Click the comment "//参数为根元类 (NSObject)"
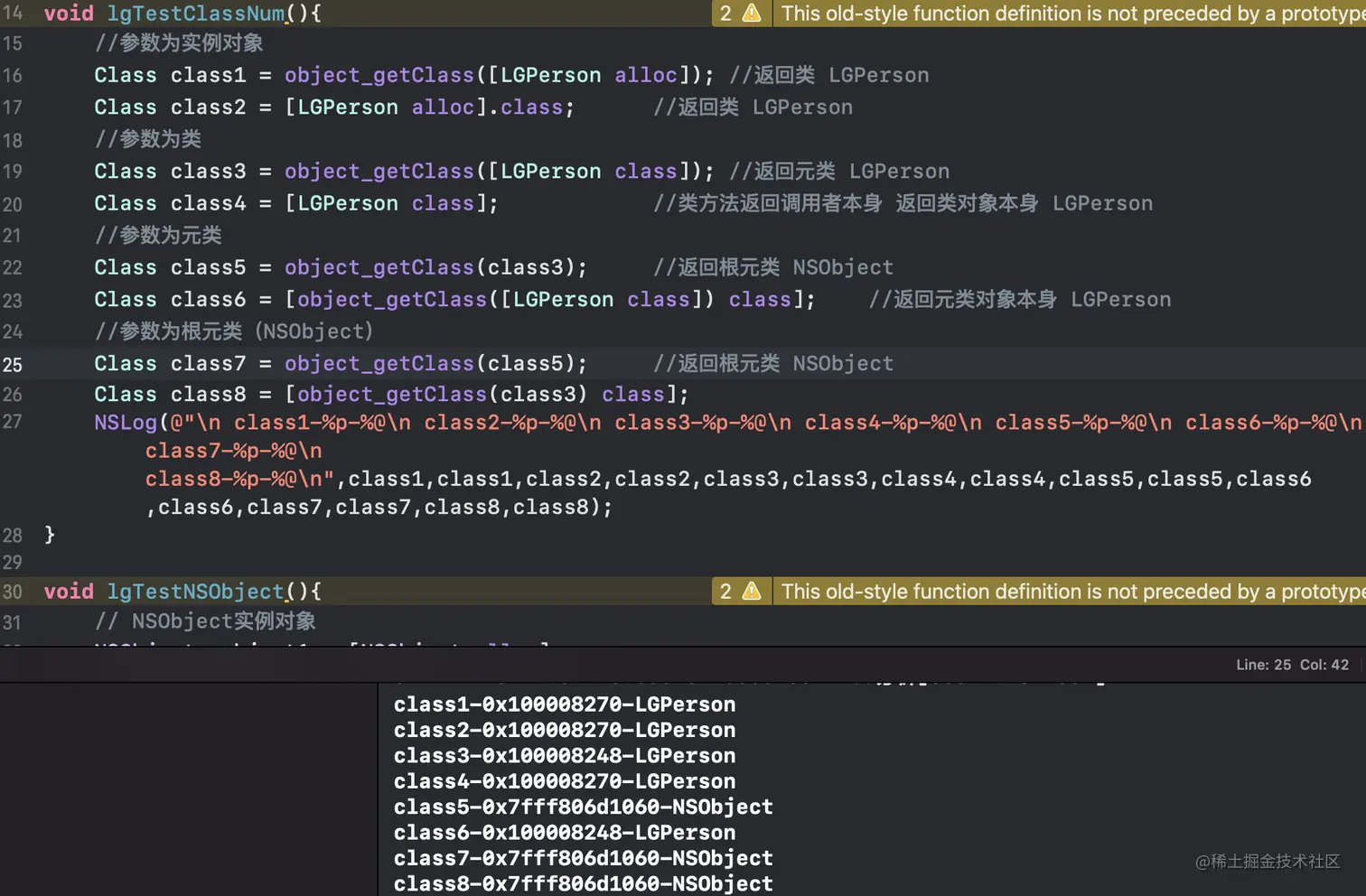The height and width of the screenshot is (896, 1366). (x=234, y=331)
